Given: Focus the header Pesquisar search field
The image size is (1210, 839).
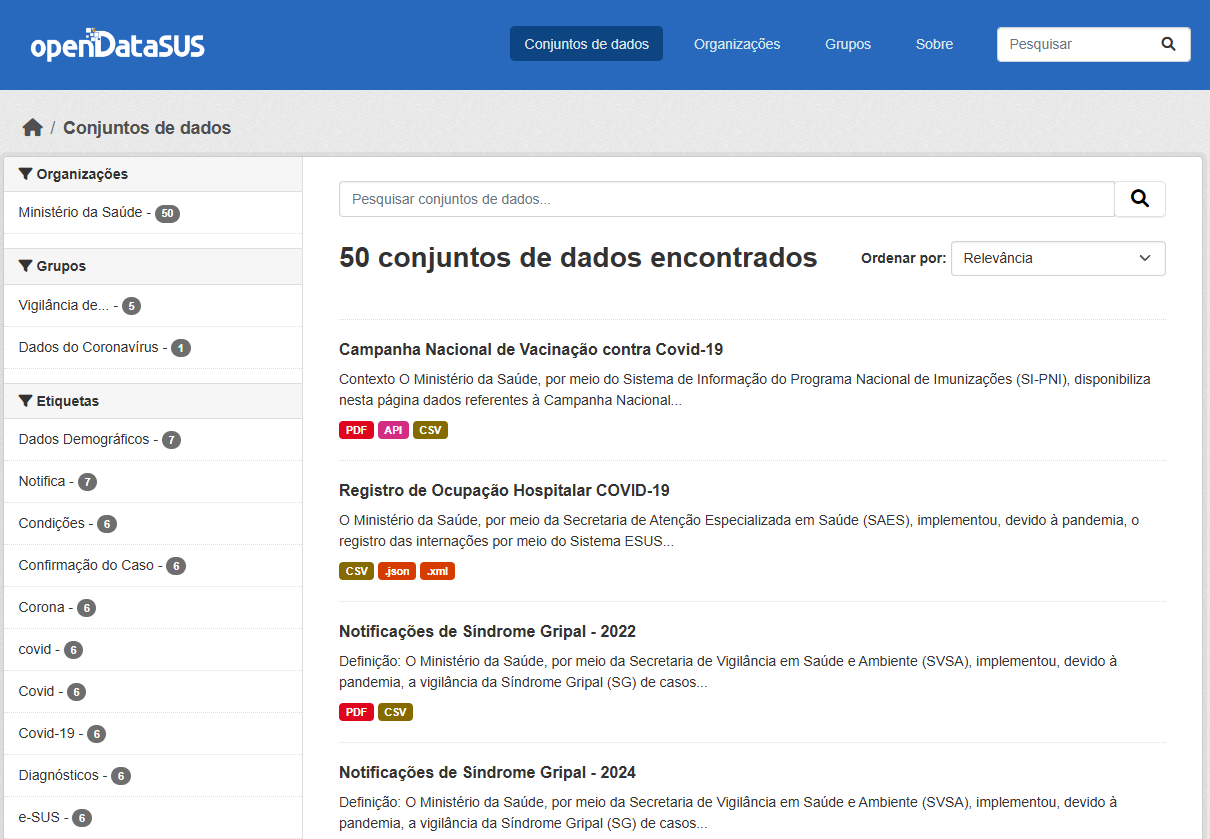Looking at the screenshot, I should click(1075, 44).
